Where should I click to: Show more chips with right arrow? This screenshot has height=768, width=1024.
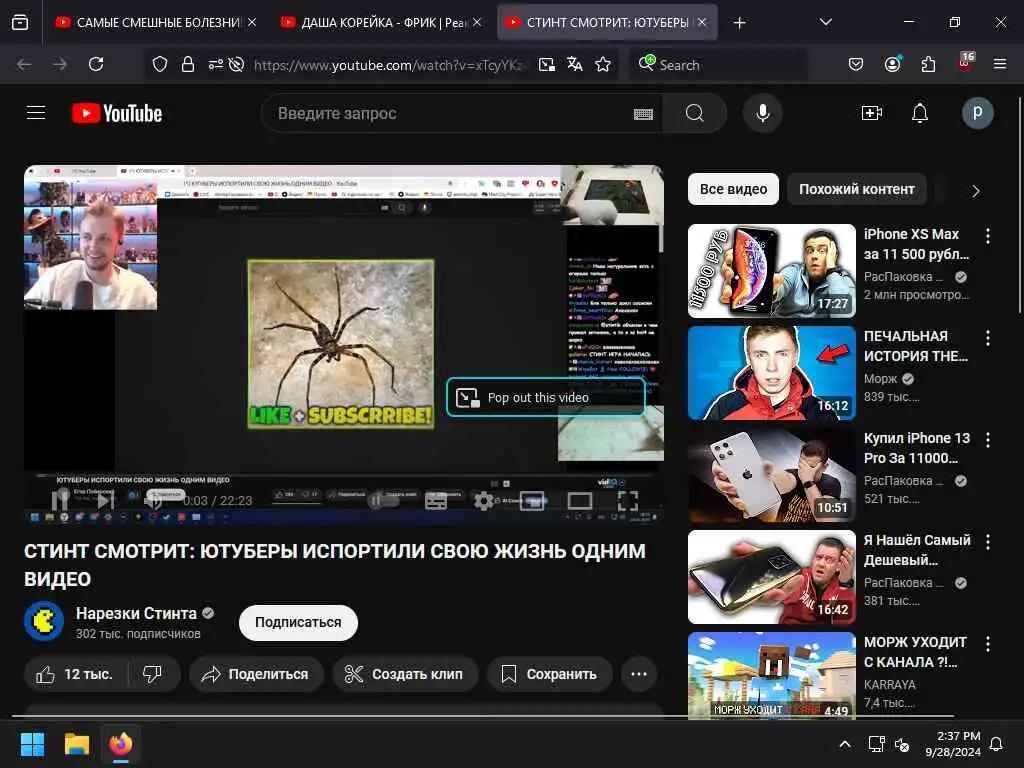pos(975,191)
